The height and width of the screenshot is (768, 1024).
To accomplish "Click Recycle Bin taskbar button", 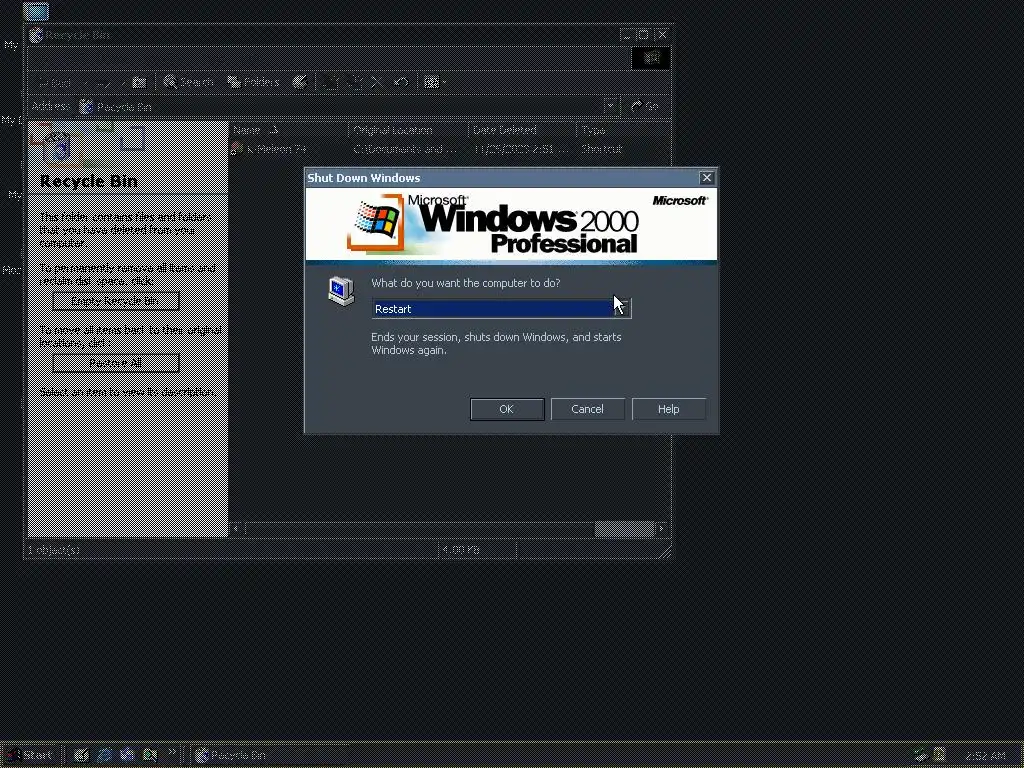I will point(270,755).
